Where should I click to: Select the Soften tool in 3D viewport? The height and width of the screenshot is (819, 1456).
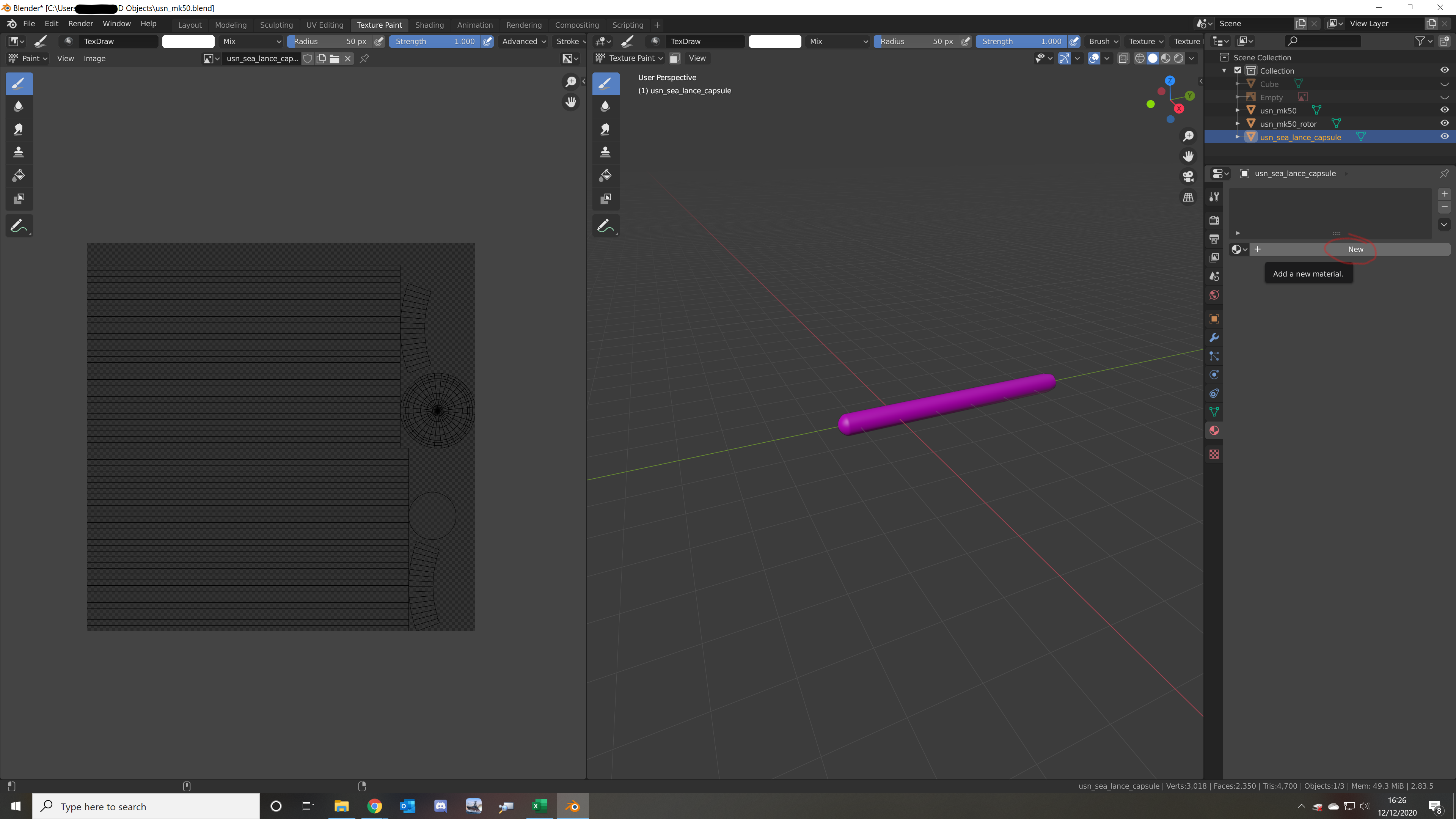(605, 106)
